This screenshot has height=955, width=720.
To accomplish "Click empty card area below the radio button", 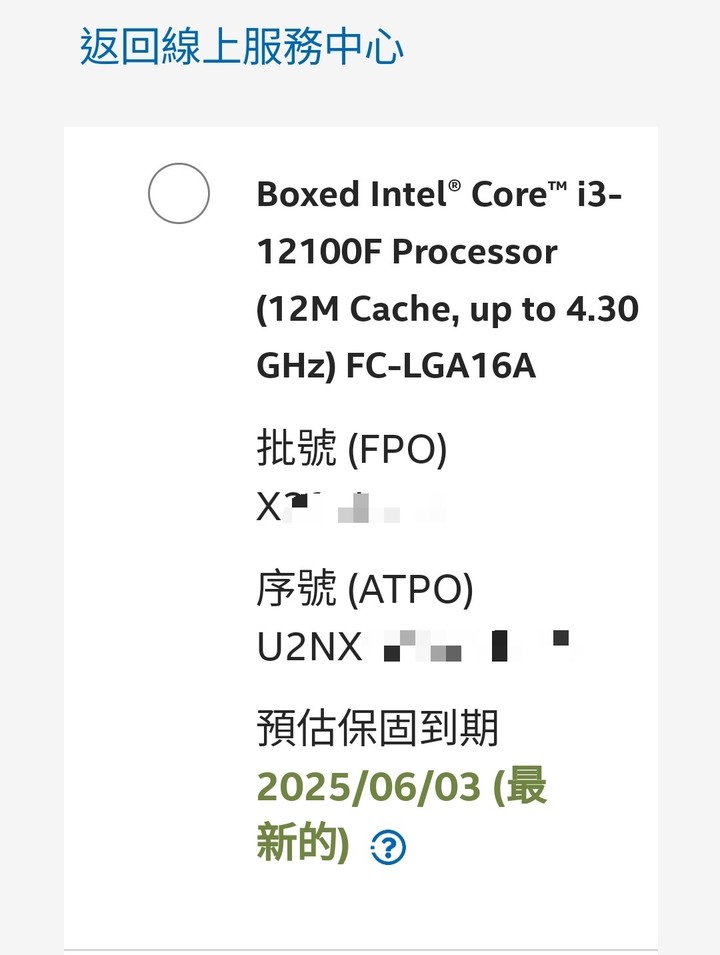I will pyautogui.click(x=160, y=548).
